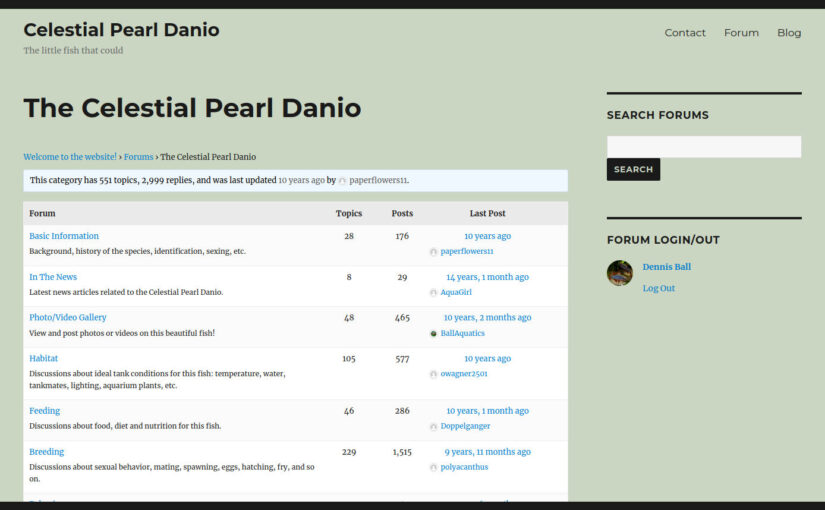
Task: Click the Habitat topics count 105
Action: click(349, 358)
